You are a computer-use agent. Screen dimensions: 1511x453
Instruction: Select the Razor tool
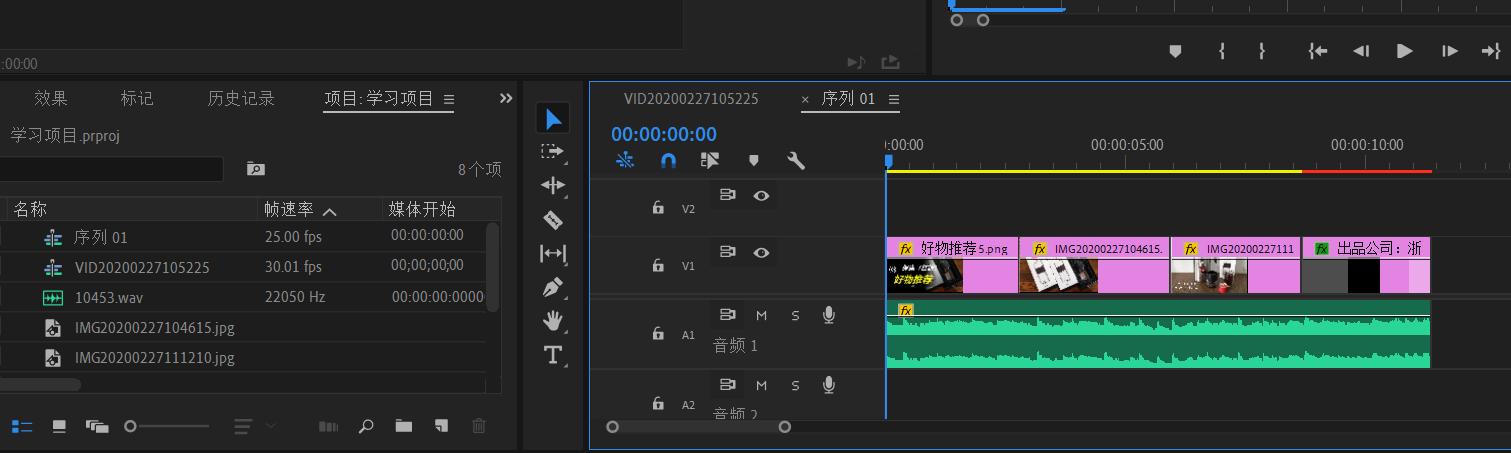(x=553, y=219)
